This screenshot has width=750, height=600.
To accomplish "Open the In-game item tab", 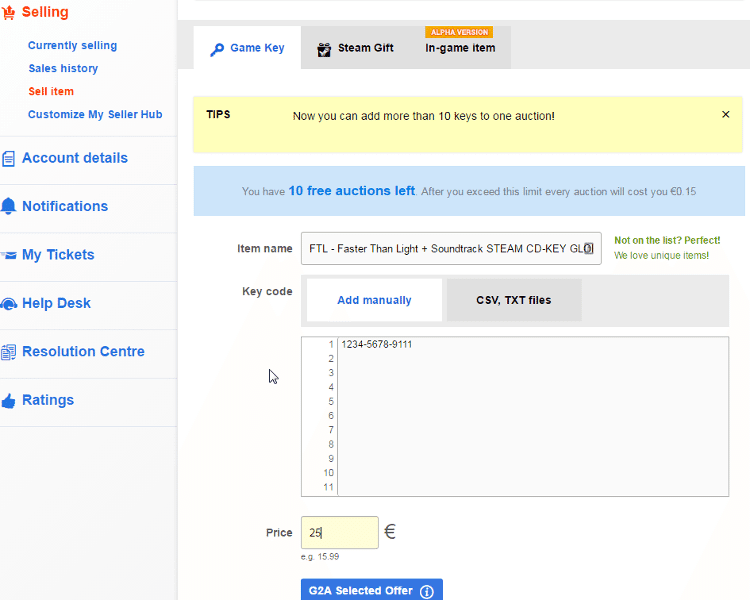I will point(460,48).
